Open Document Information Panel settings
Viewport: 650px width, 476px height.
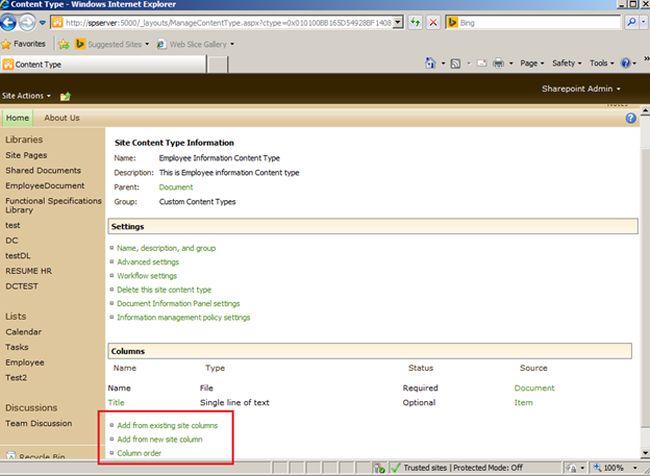pos(178,304)
